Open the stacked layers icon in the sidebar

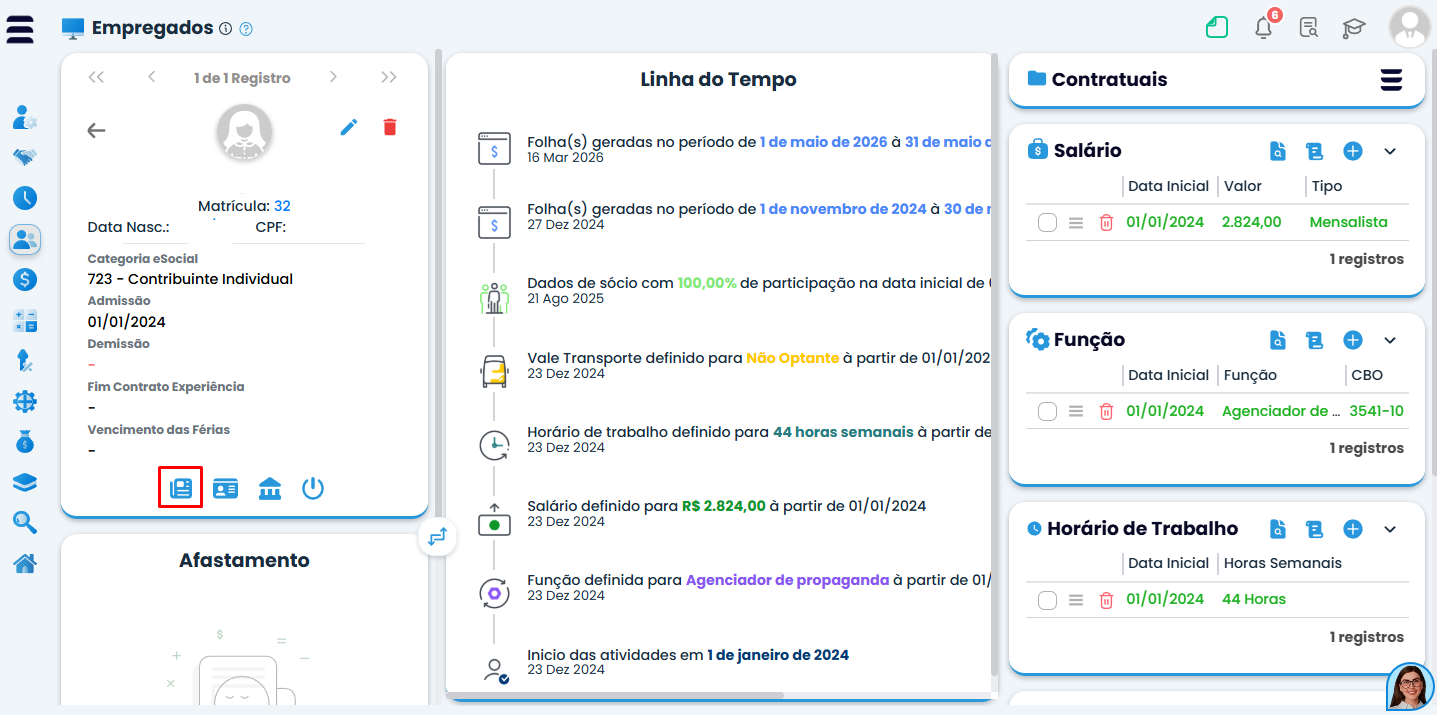tap(25, 482)
